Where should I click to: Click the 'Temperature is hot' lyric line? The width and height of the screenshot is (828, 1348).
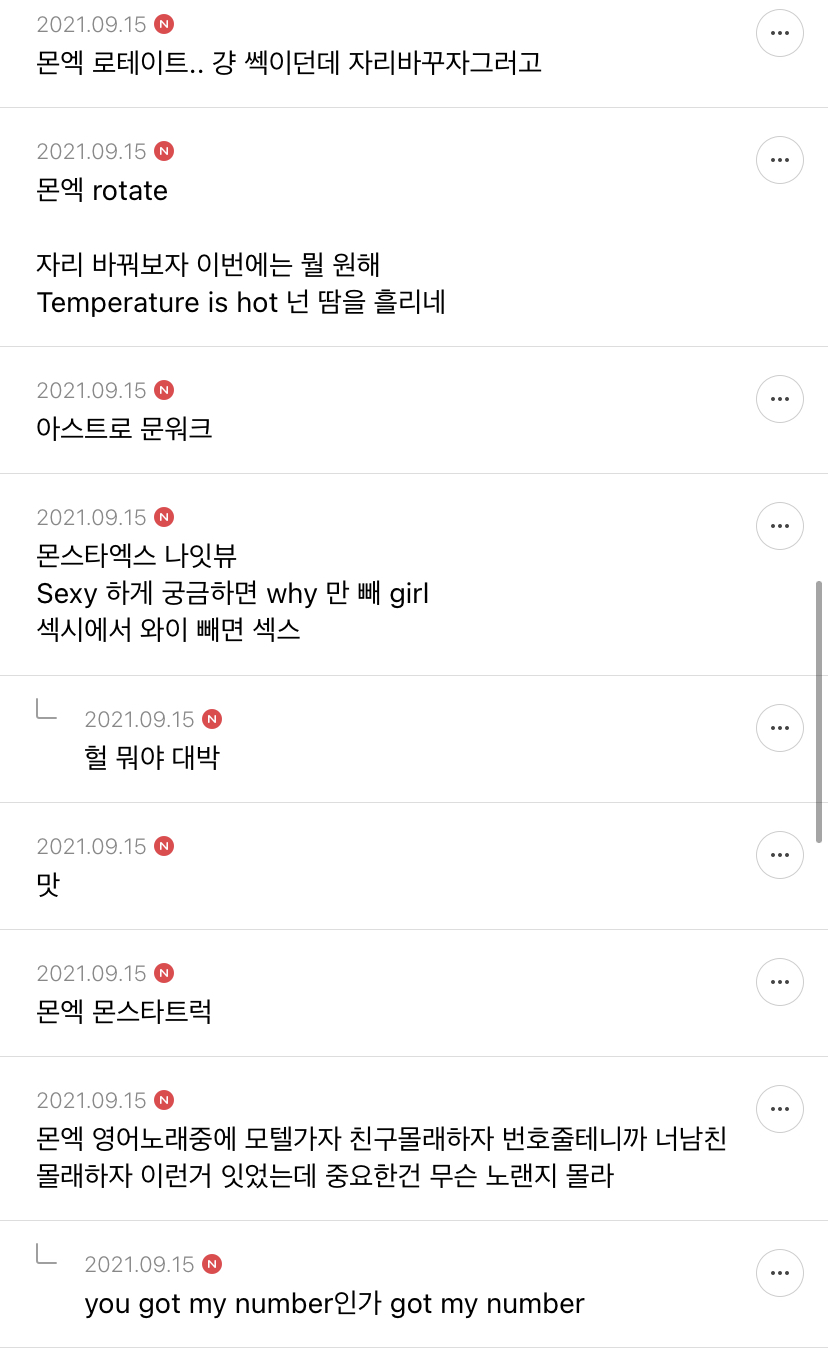tap(240, 303)
